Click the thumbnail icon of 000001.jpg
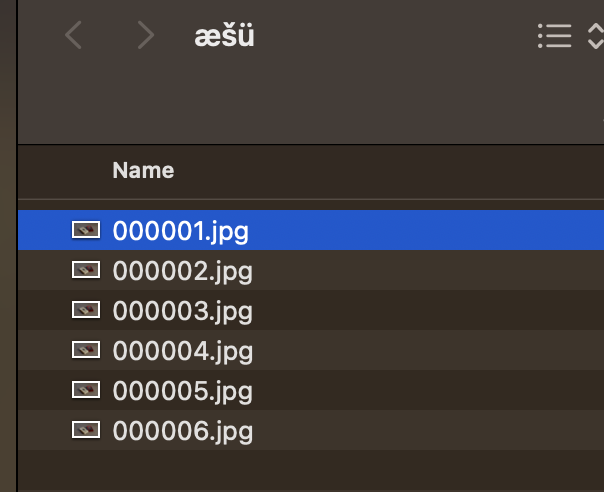The height and width of the screenshot is (492, 604). 87,231
